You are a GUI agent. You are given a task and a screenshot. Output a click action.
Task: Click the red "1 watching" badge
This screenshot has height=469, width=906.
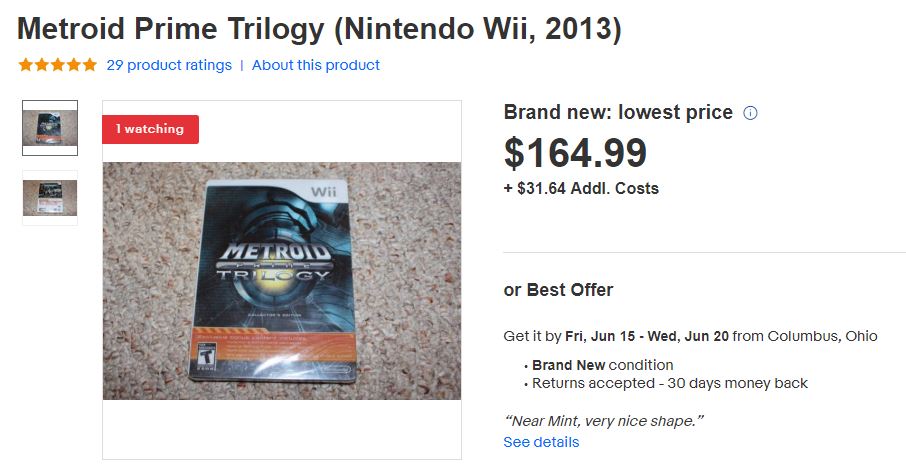tap(150, 129)
